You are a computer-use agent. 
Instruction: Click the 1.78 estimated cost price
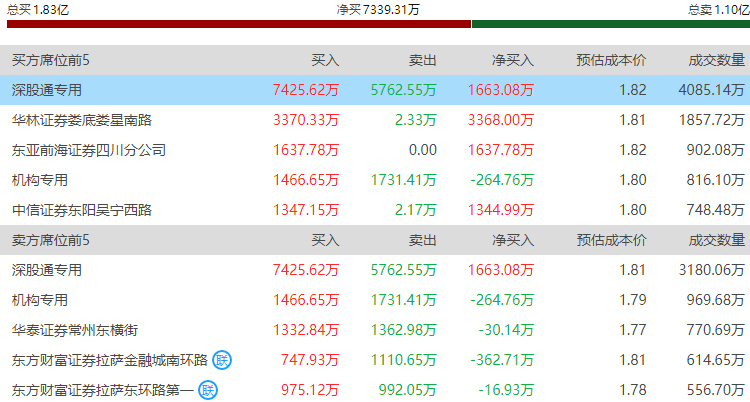(x=633, y=390)
